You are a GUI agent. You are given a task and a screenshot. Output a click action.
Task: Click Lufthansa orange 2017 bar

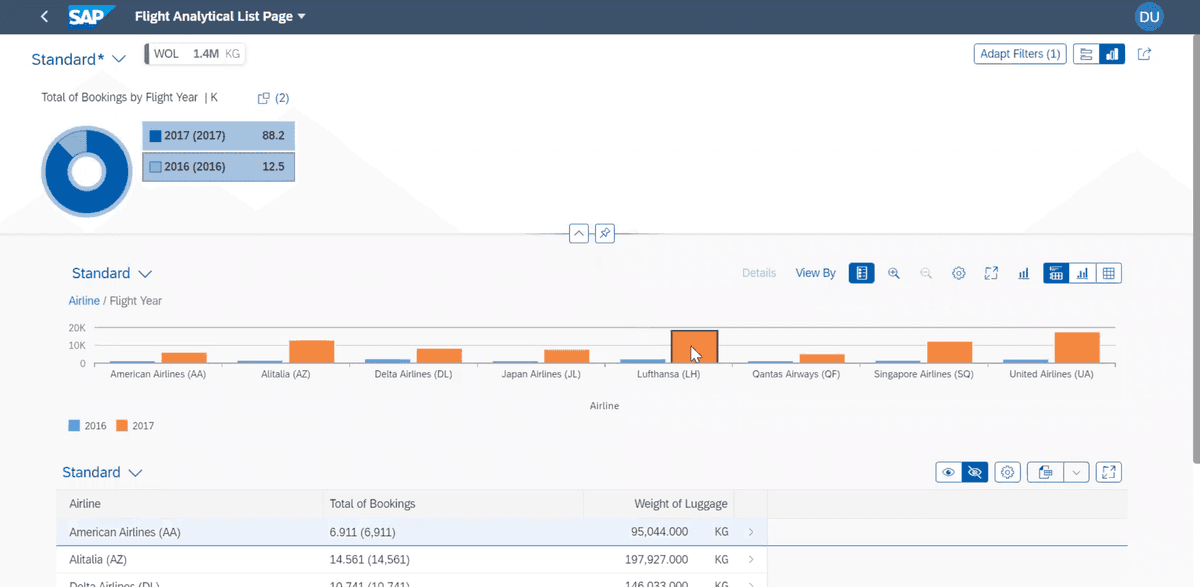coord(694,347)
